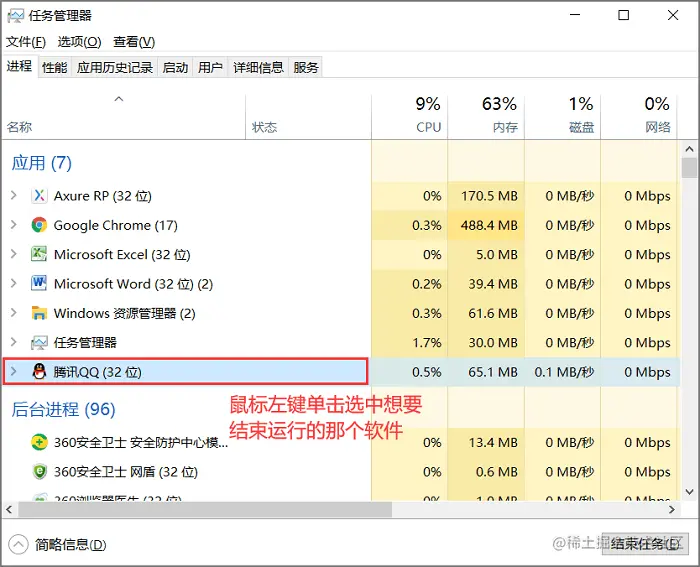The height and width of the screenshot is (567, 700).
Task: Click the horizontal scrollbar left arrow
Action: 9,509
